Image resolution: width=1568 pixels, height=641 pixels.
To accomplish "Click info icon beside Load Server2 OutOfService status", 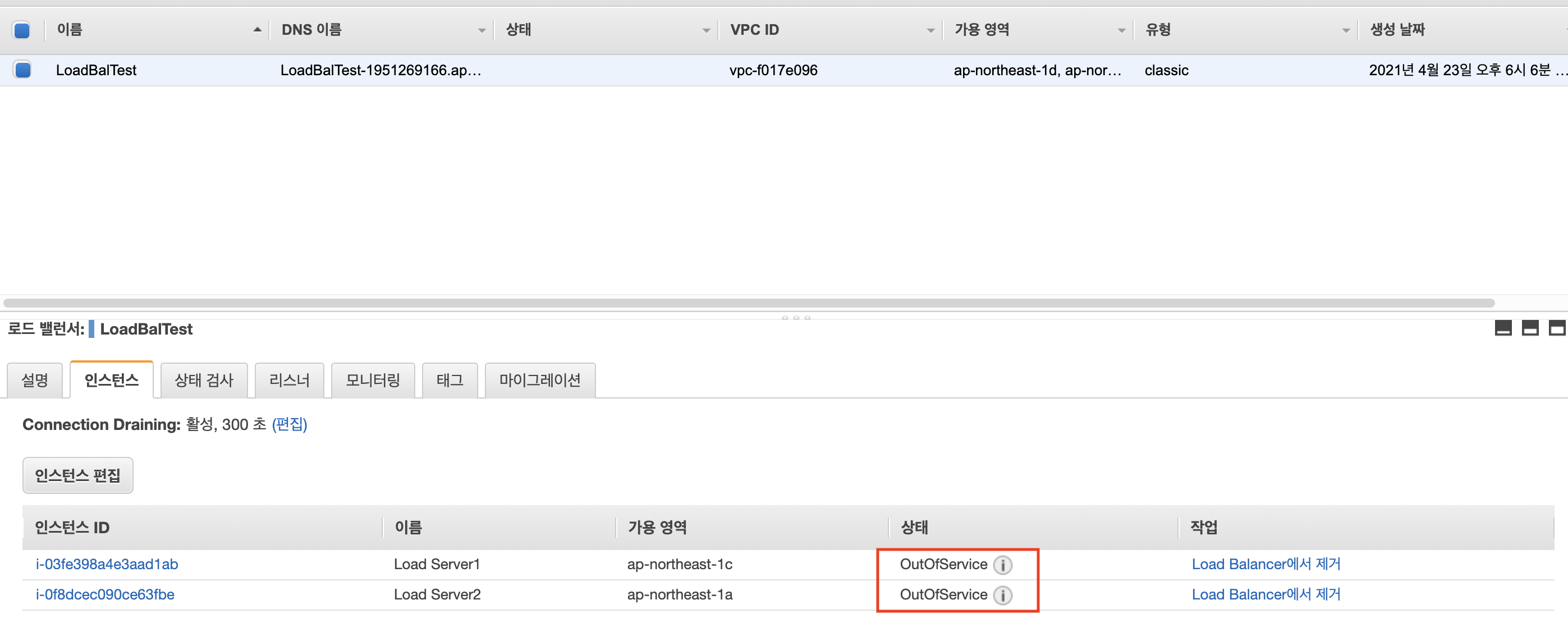I will pos(1002,595).
